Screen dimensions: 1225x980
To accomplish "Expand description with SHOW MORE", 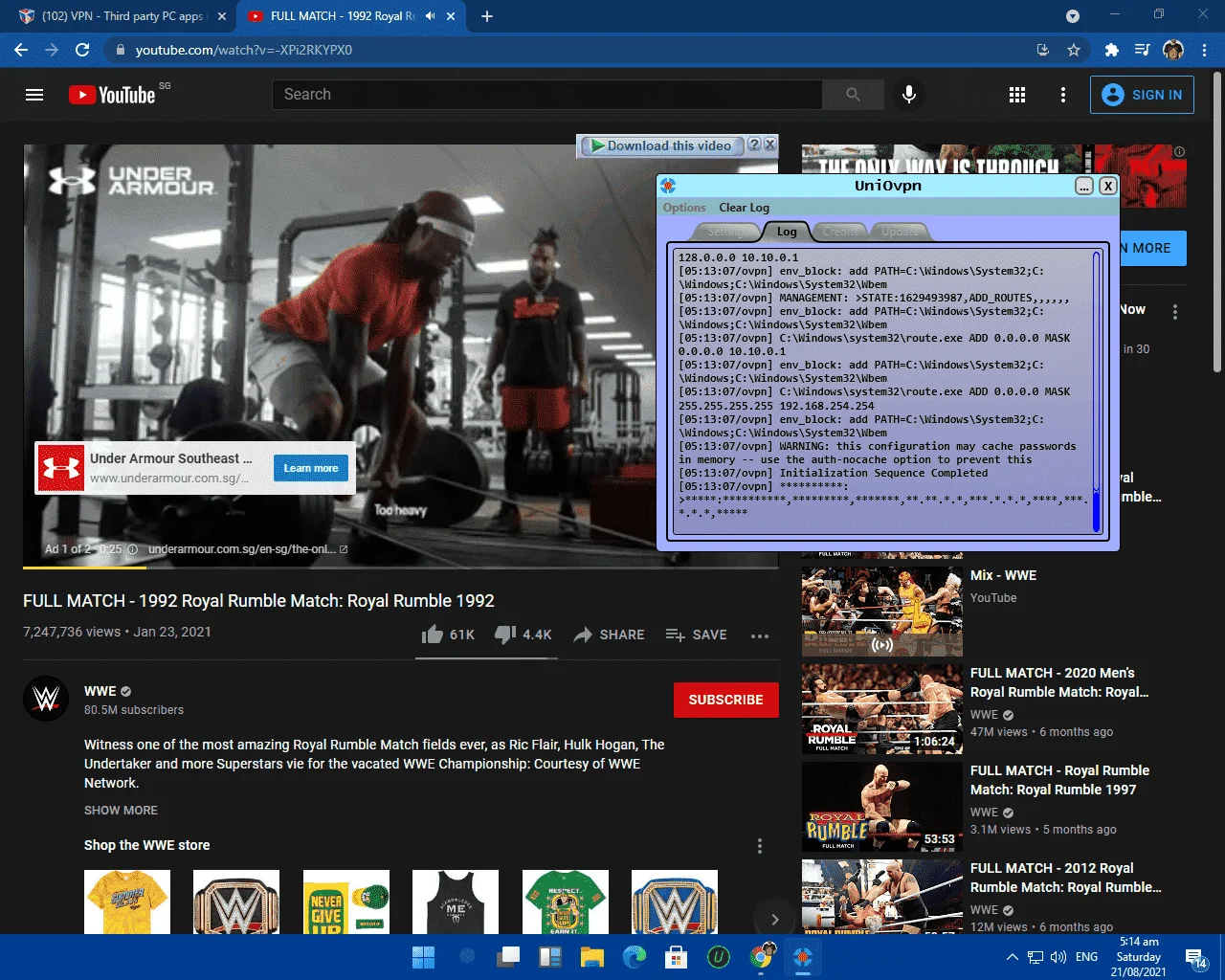I will click(x=121, y=811).
